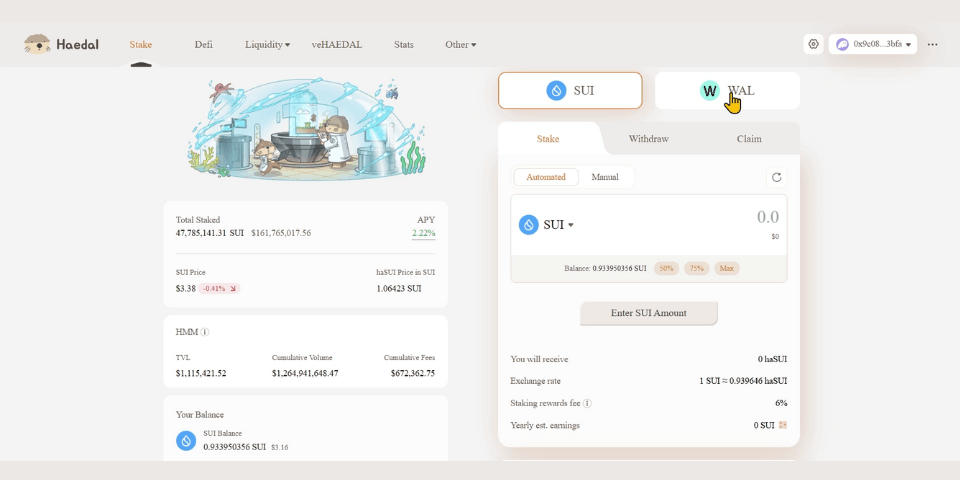This screenshot has width=960, height=480.
Task: Click the HMM info icon
Action: 204,332
